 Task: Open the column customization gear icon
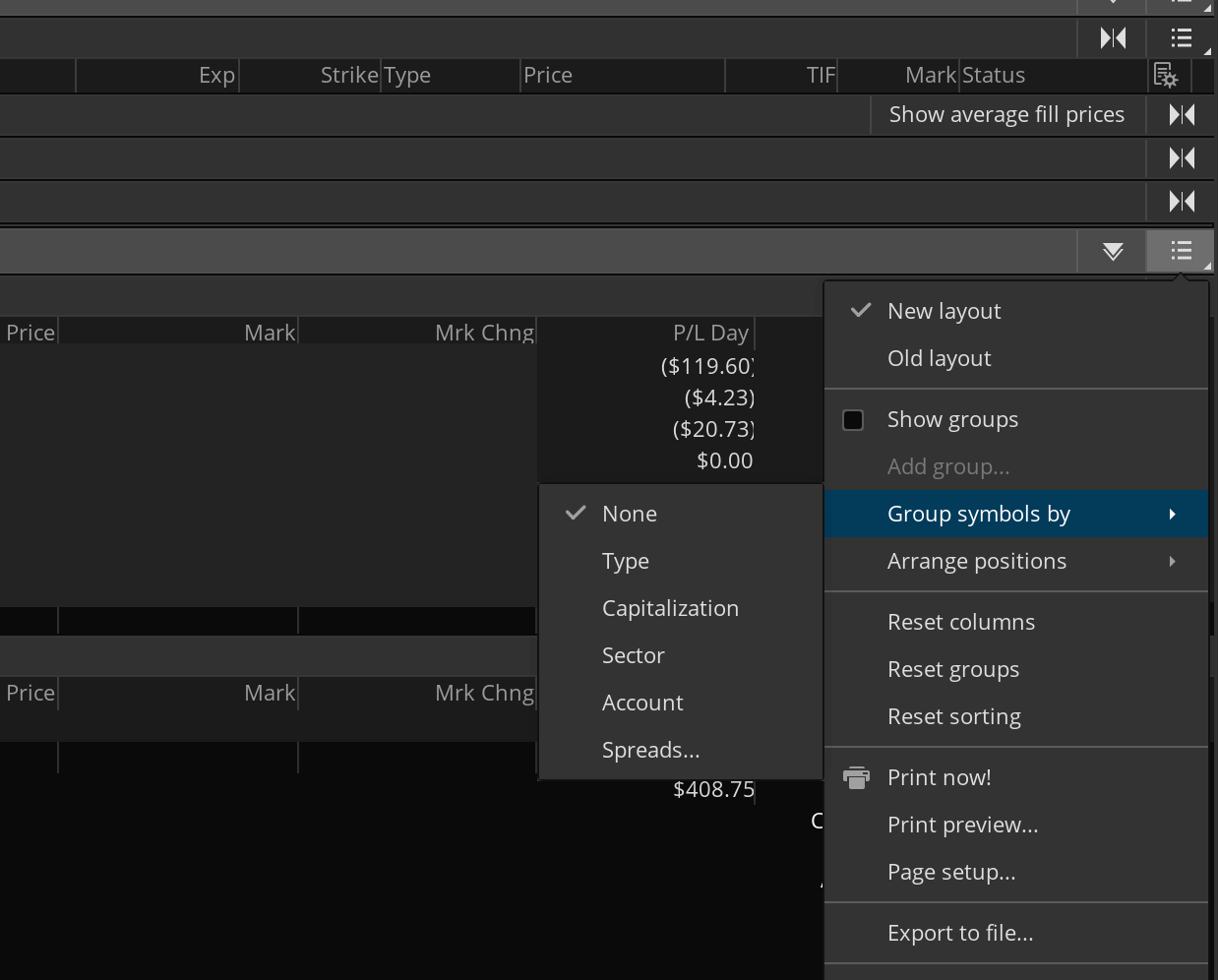[1166, 75]
